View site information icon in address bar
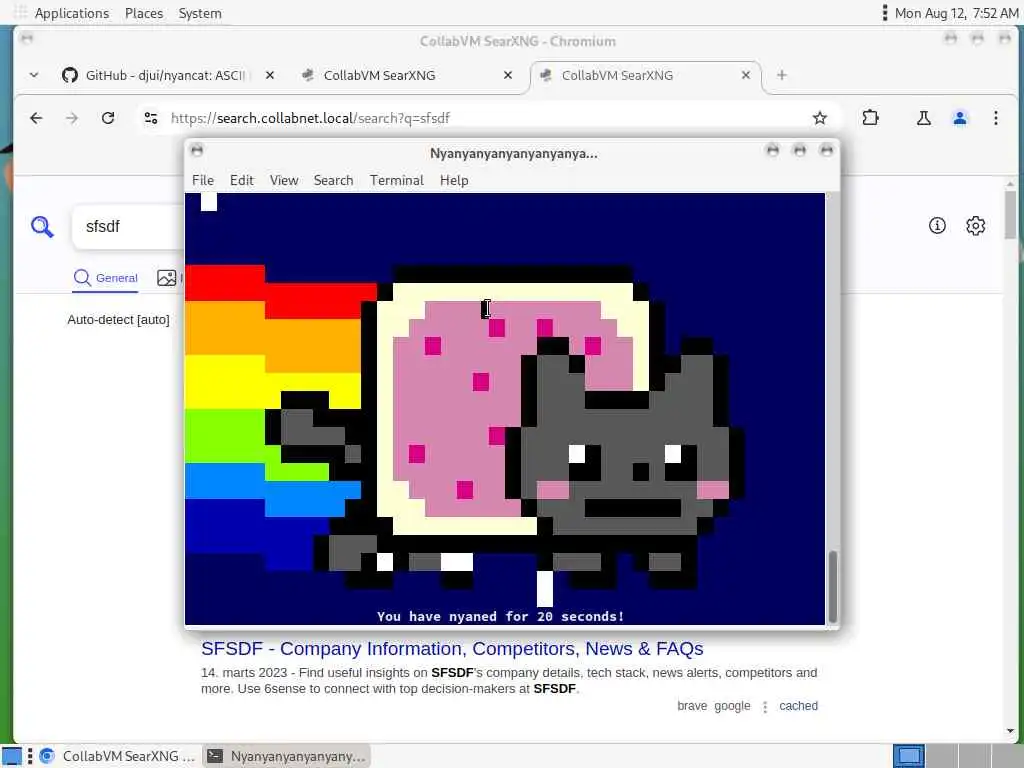Screen dimensions: 1024x768 151,118
